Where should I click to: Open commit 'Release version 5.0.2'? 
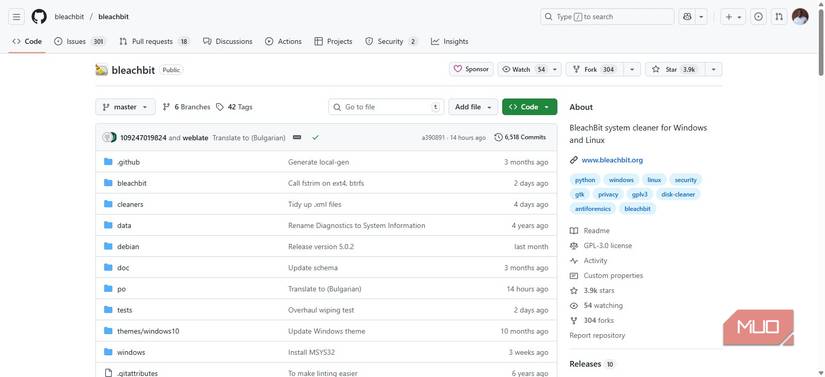tap(321, 247)
